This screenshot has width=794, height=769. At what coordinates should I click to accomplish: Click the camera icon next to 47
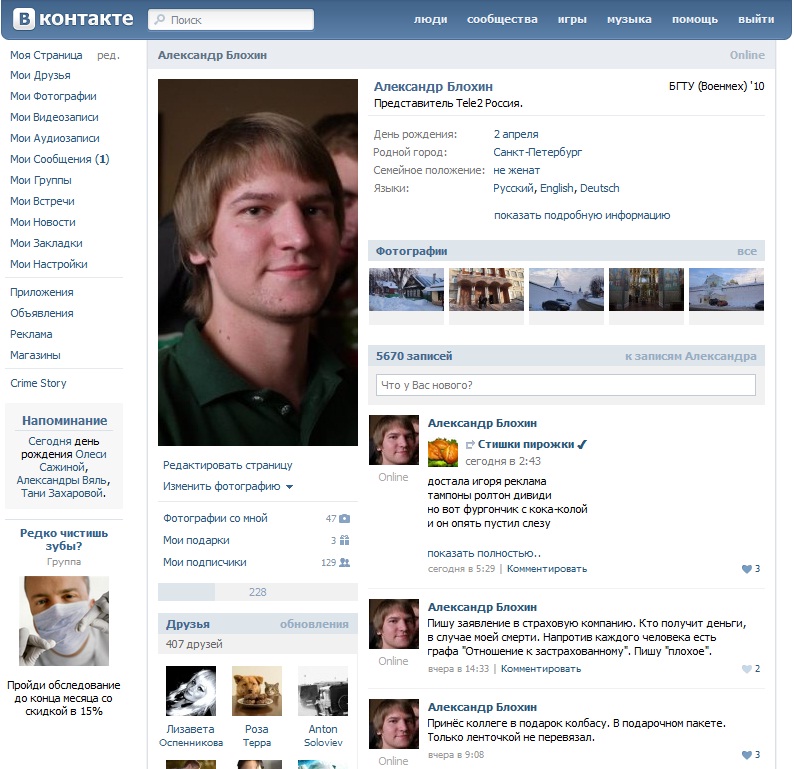(x=344, y=518)
